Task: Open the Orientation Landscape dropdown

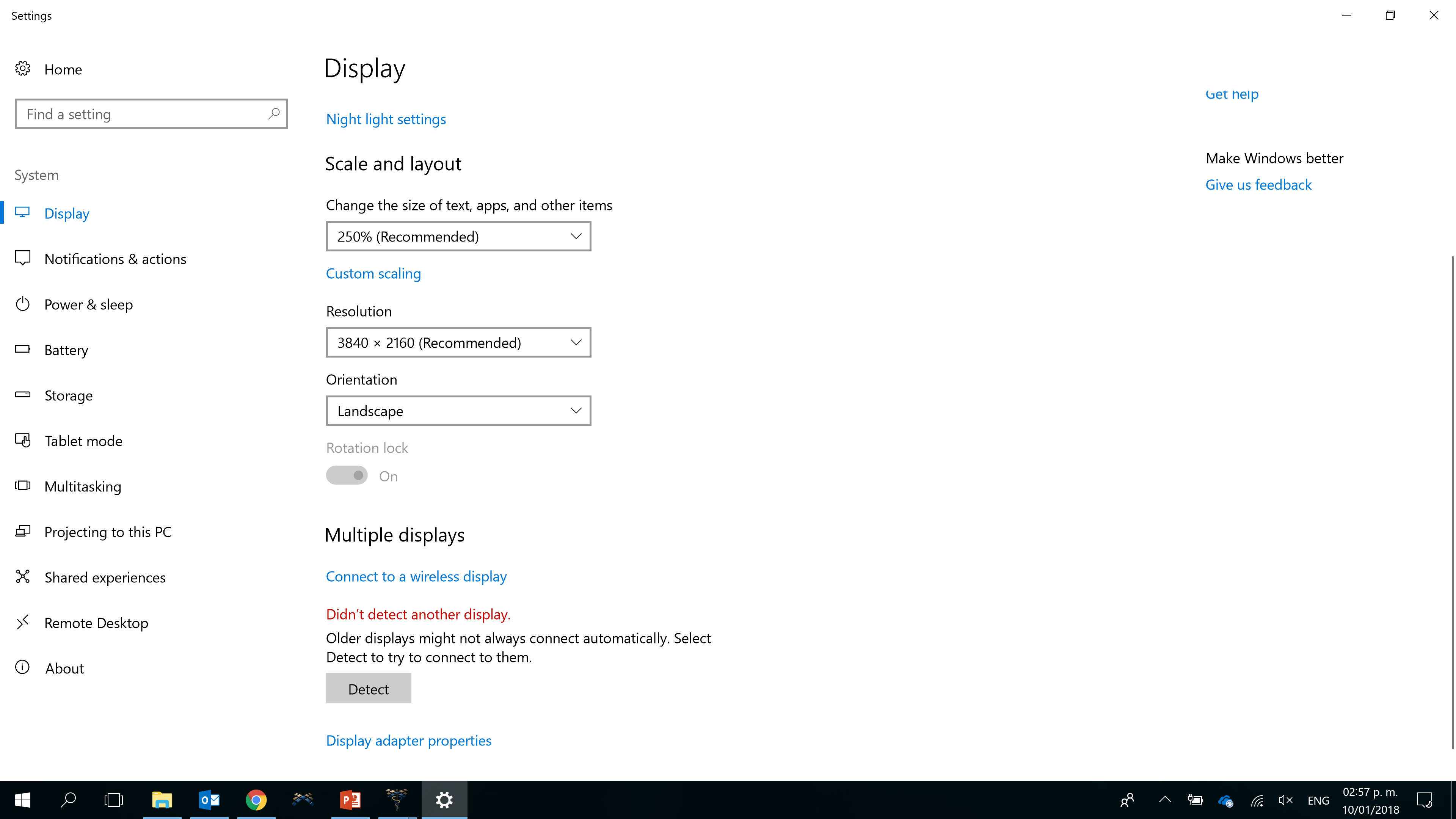Action: (458, 411)
